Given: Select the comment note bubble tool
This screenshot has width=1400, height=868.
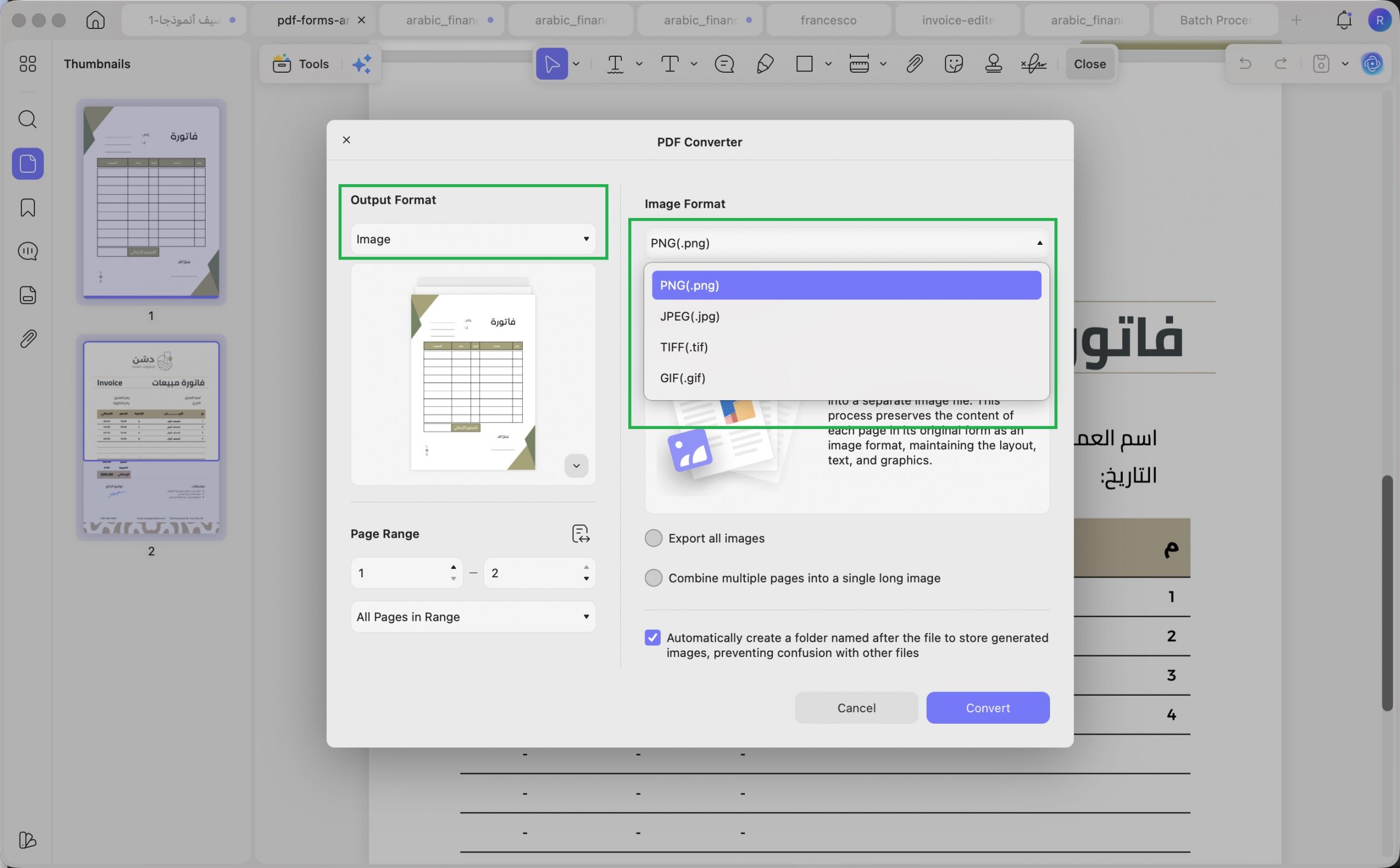Looking at the screenshot, I should coord(724,64).
